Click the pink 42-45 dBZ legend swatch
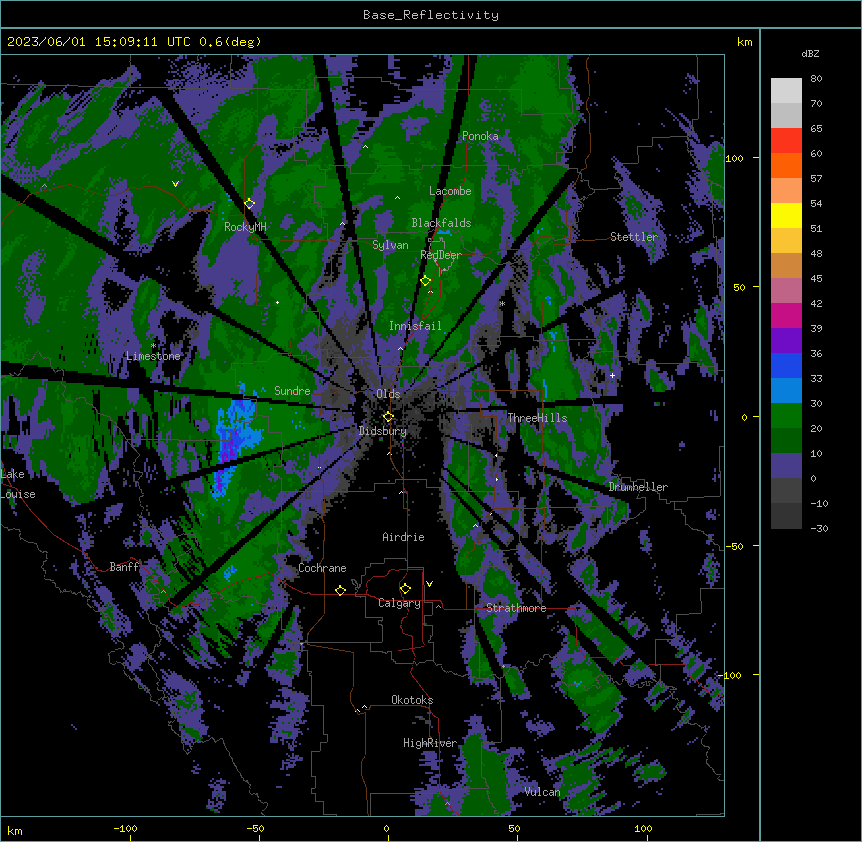The width and height of the screenshot is (862, 842). tap(786, 291)
